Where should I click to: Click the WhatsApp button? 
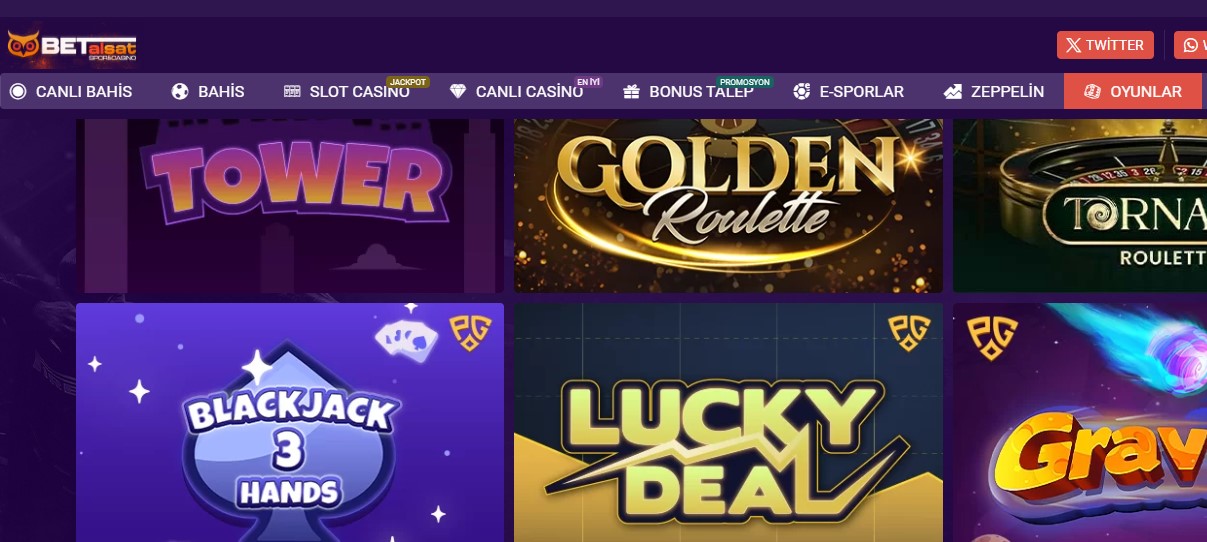pos(1190,45)
